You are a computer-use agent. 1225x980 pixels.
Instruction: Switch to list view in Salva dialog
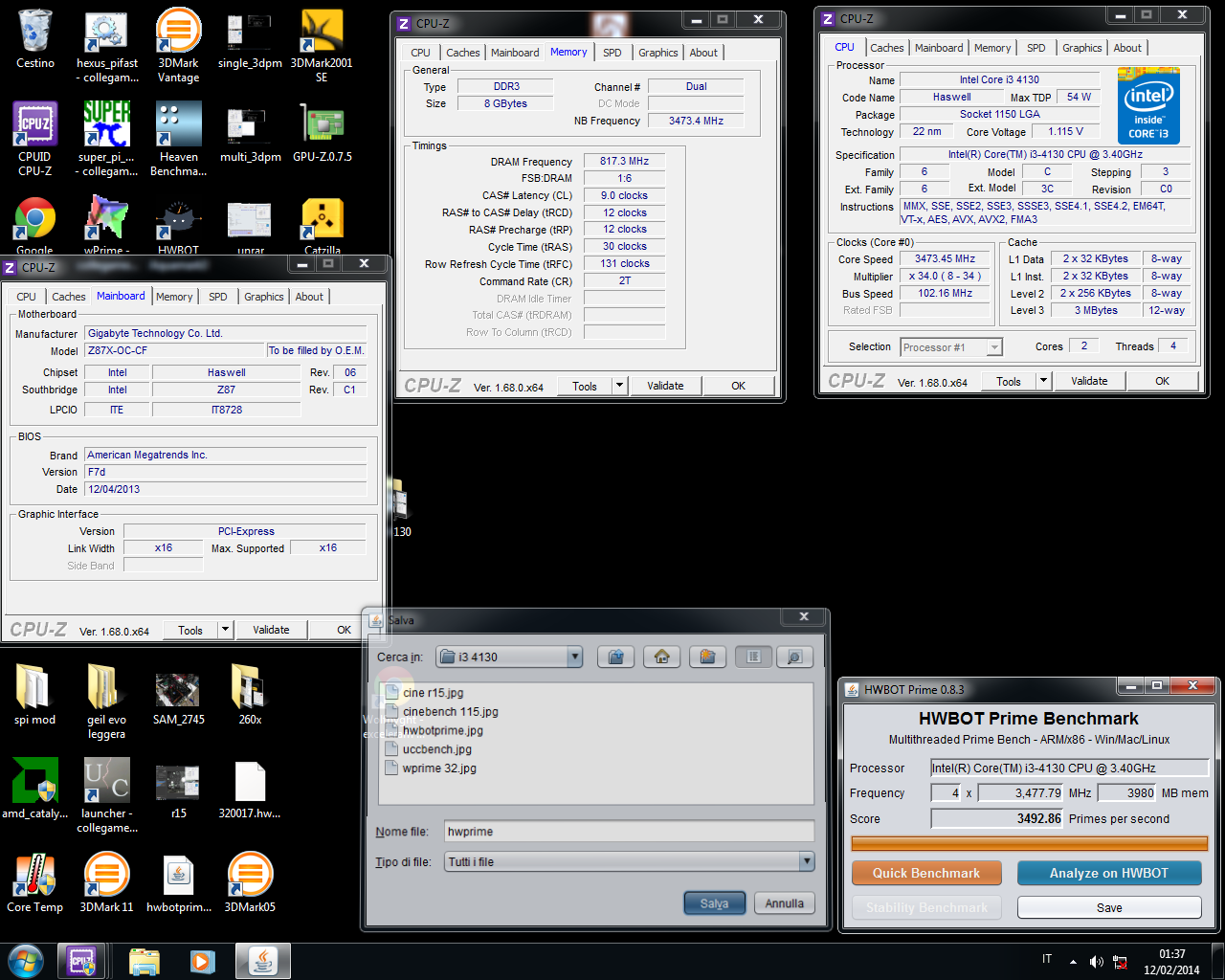[x=754, y=657]
